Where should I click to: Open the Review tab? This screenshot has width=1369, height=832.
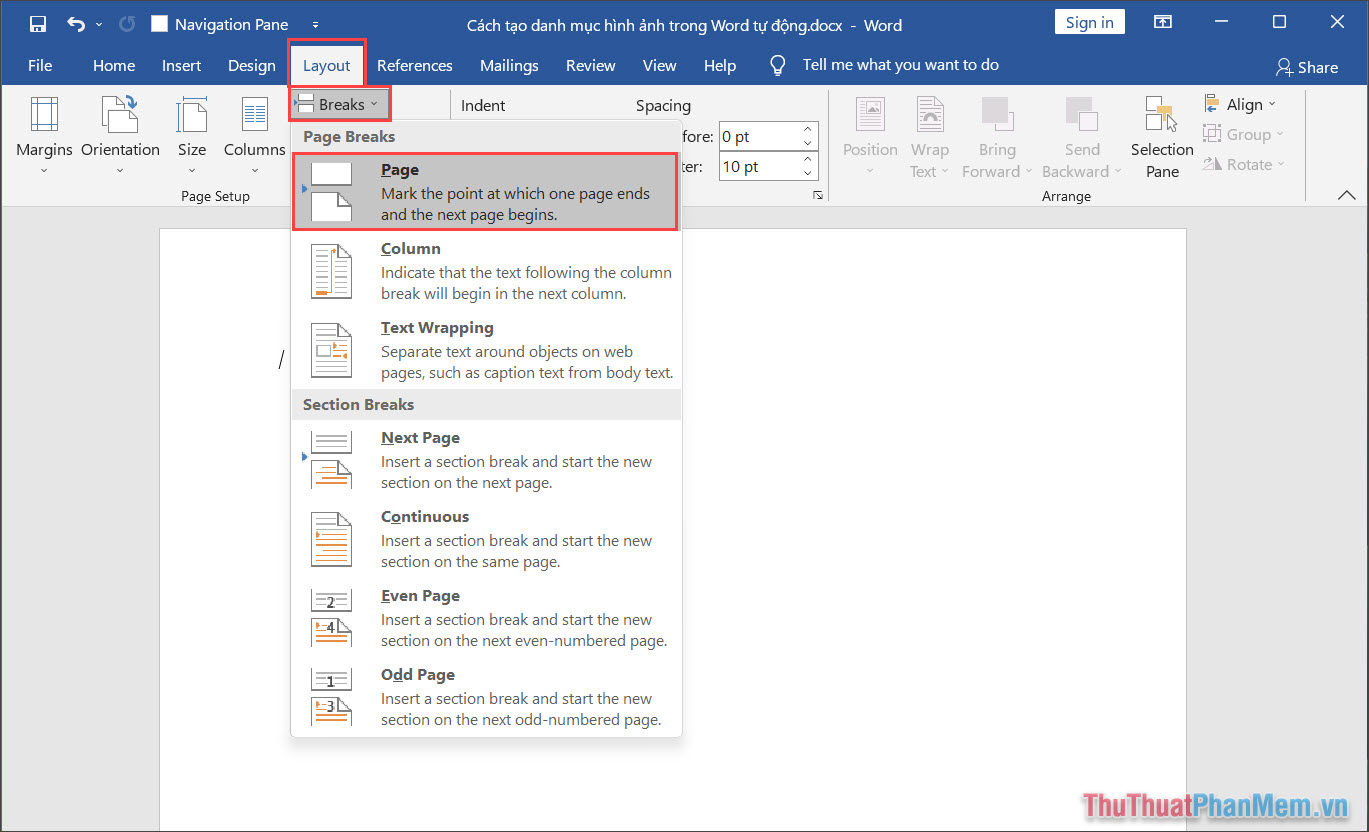click(590, 65)
